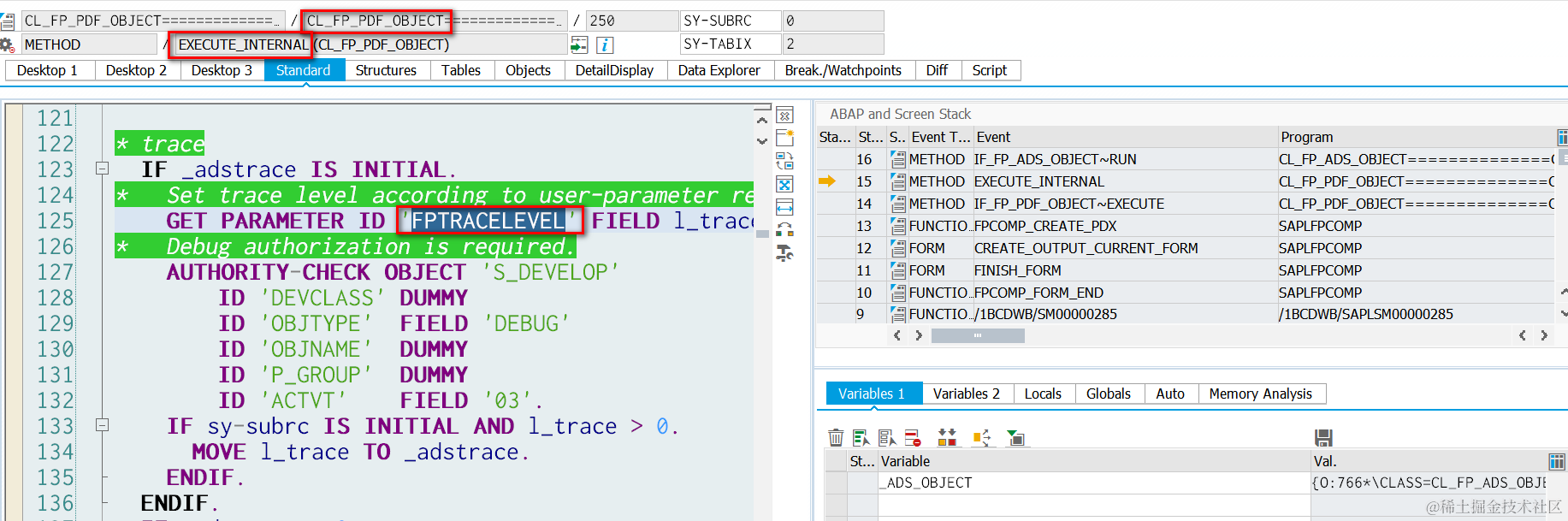Maximize the source tool to full screen

click(784, 184)
